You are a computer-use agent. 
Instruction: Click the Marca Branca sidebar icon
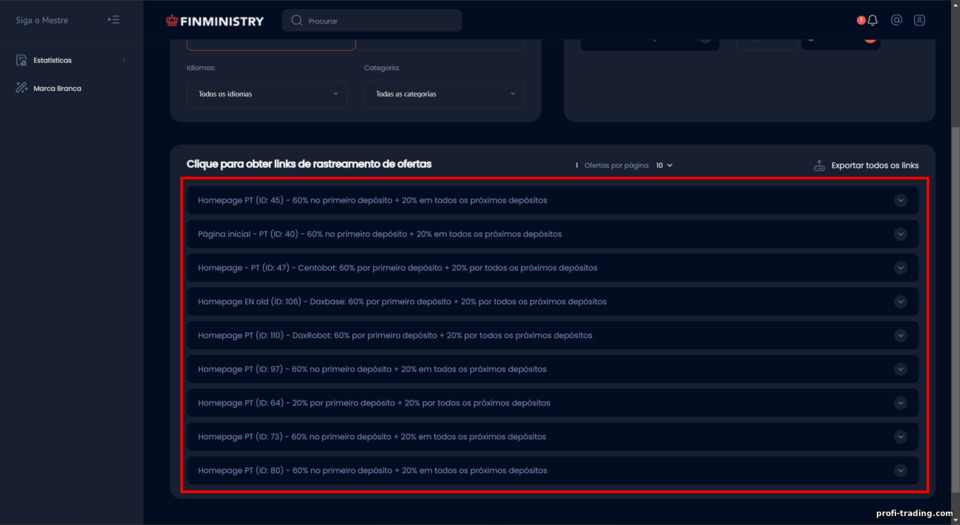[21, 88]
